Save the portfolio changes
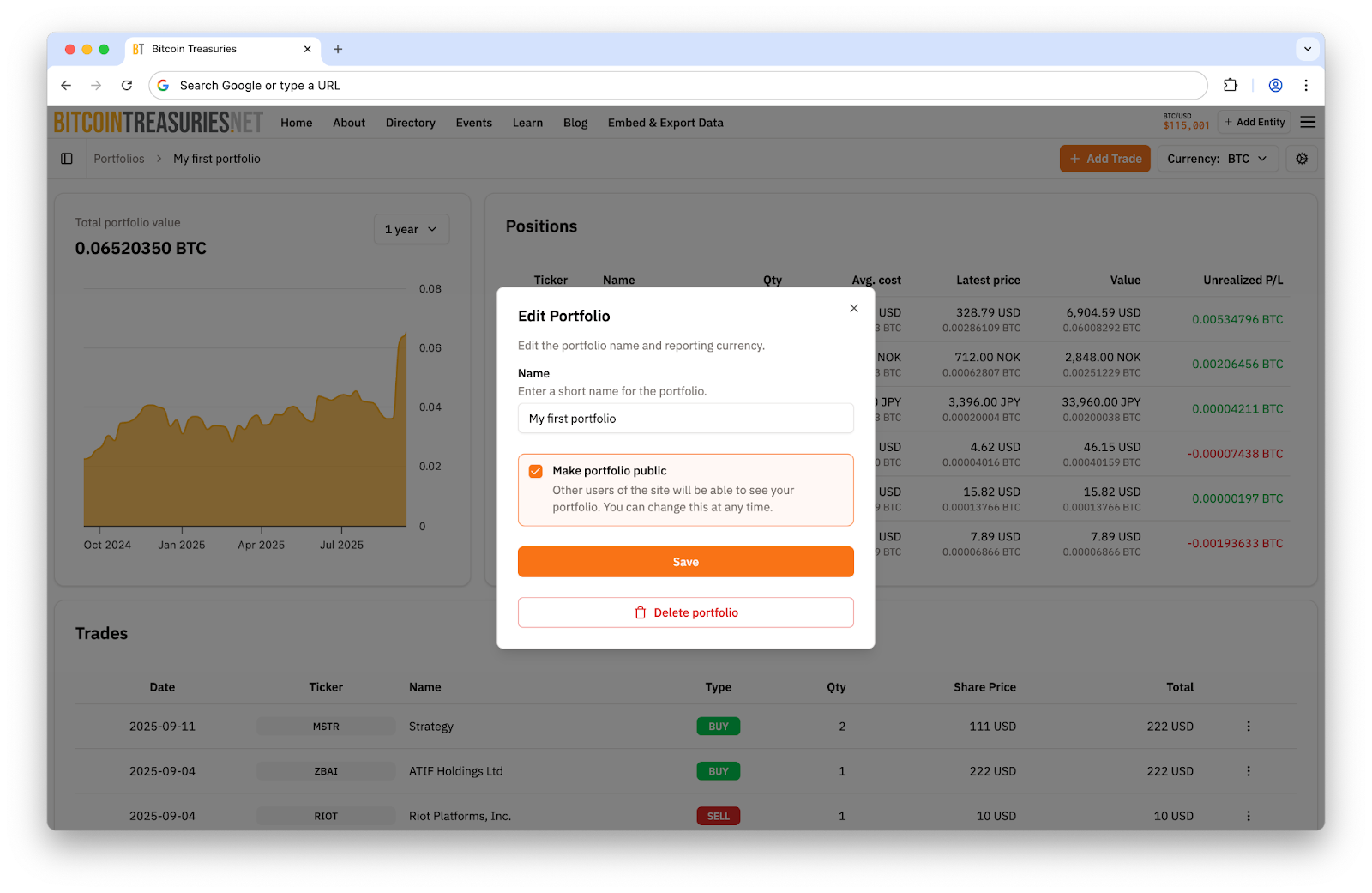 coord(685,562)
